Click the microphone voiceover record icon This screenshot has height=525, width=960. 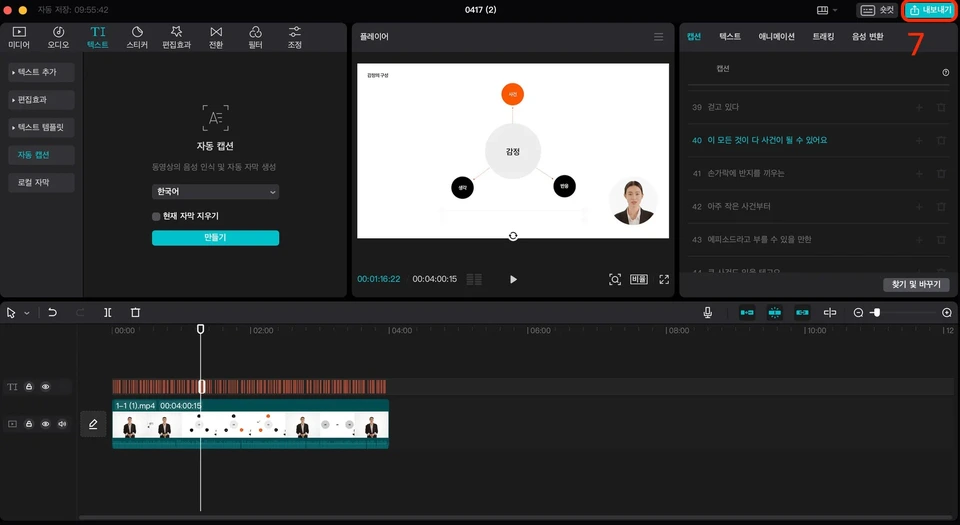pyautogui.click(x=707, y=313)
